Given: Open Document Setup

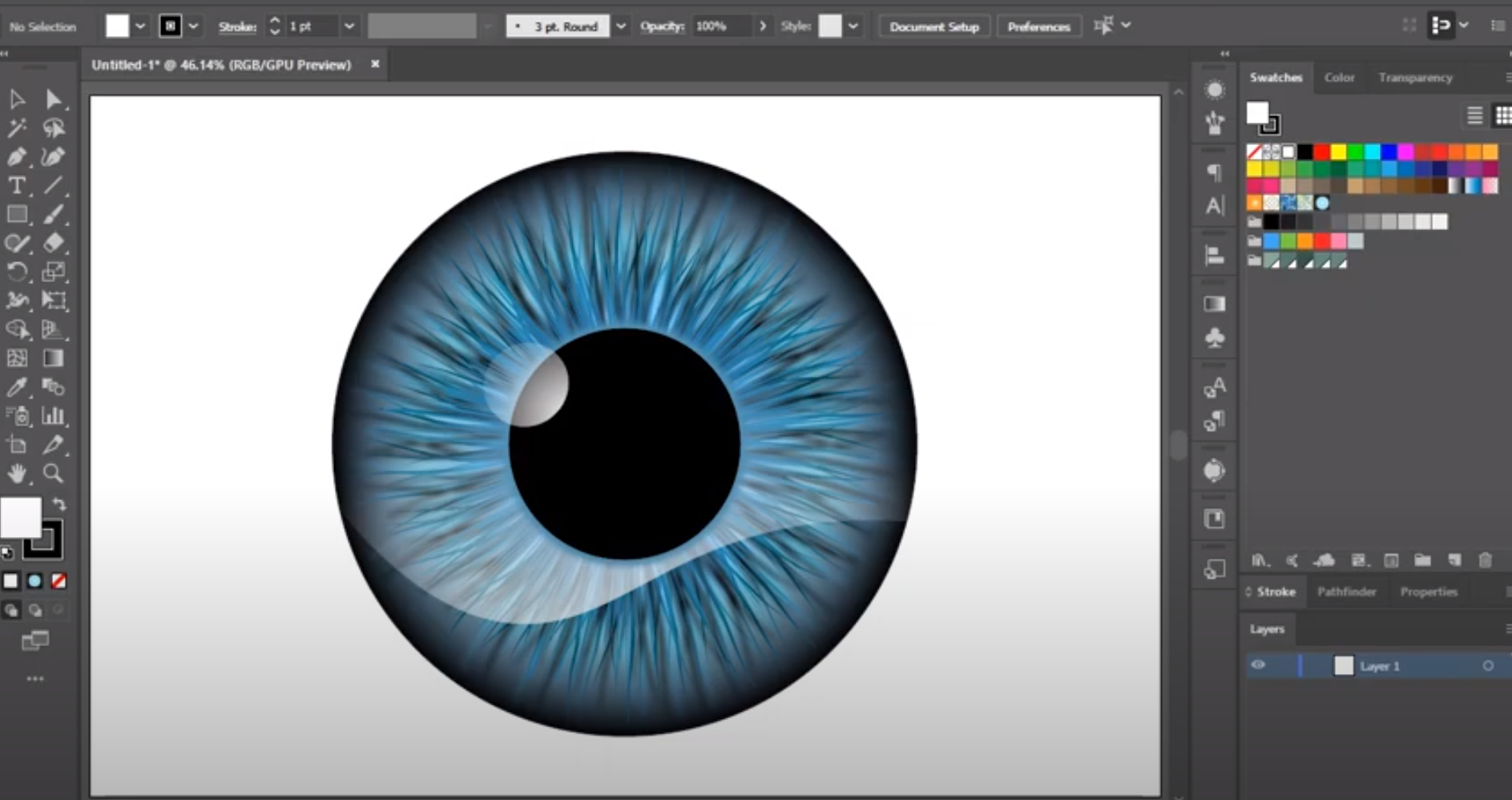Looking at the screenshot, I should click(934, 26).
